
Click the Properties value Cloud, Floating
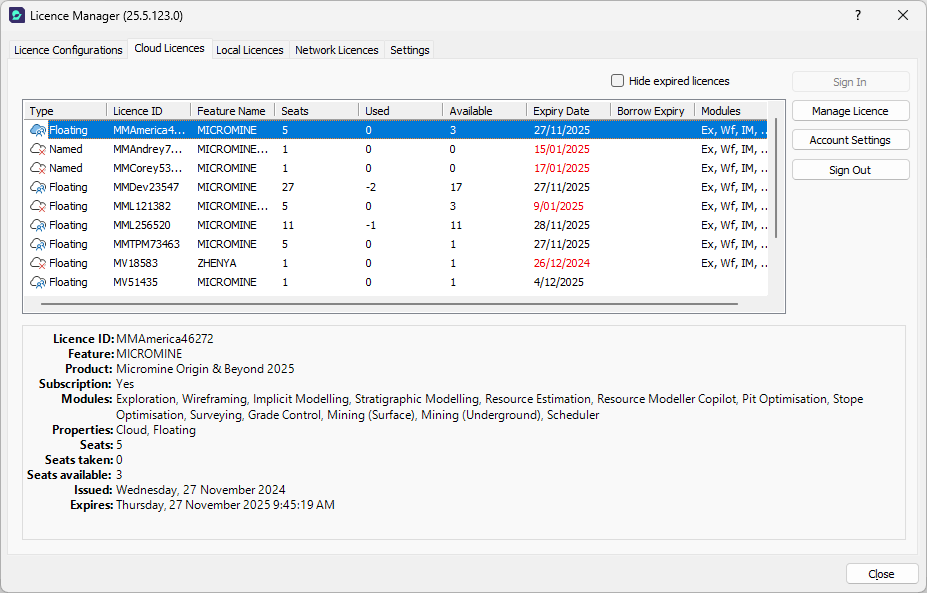click(155, 430)
